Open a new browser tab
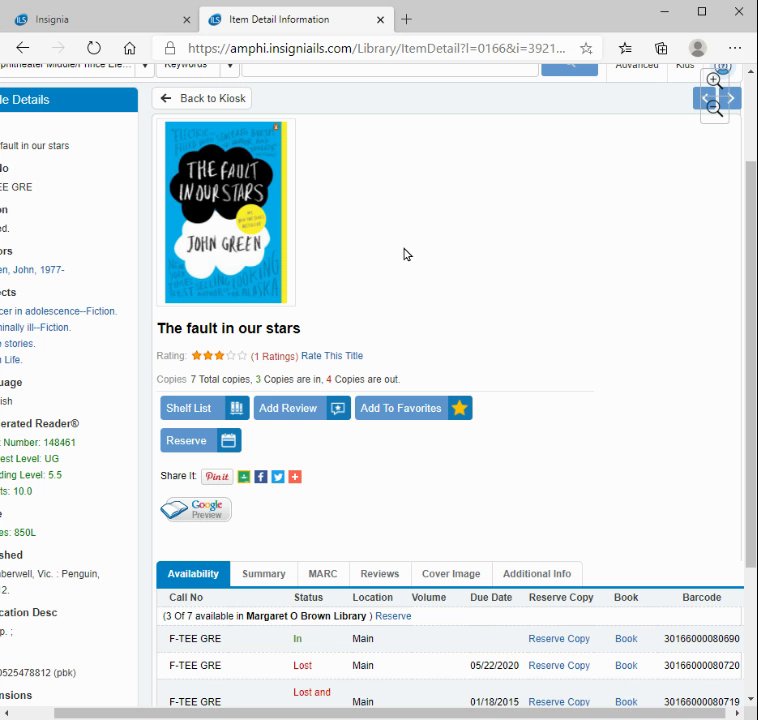 click(x=407, y=19)
